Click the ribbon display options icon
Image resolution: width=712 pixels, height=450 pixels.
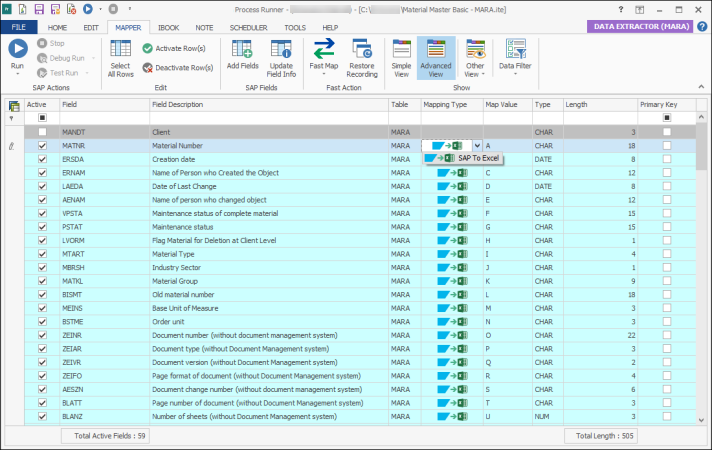click(639, 10)
